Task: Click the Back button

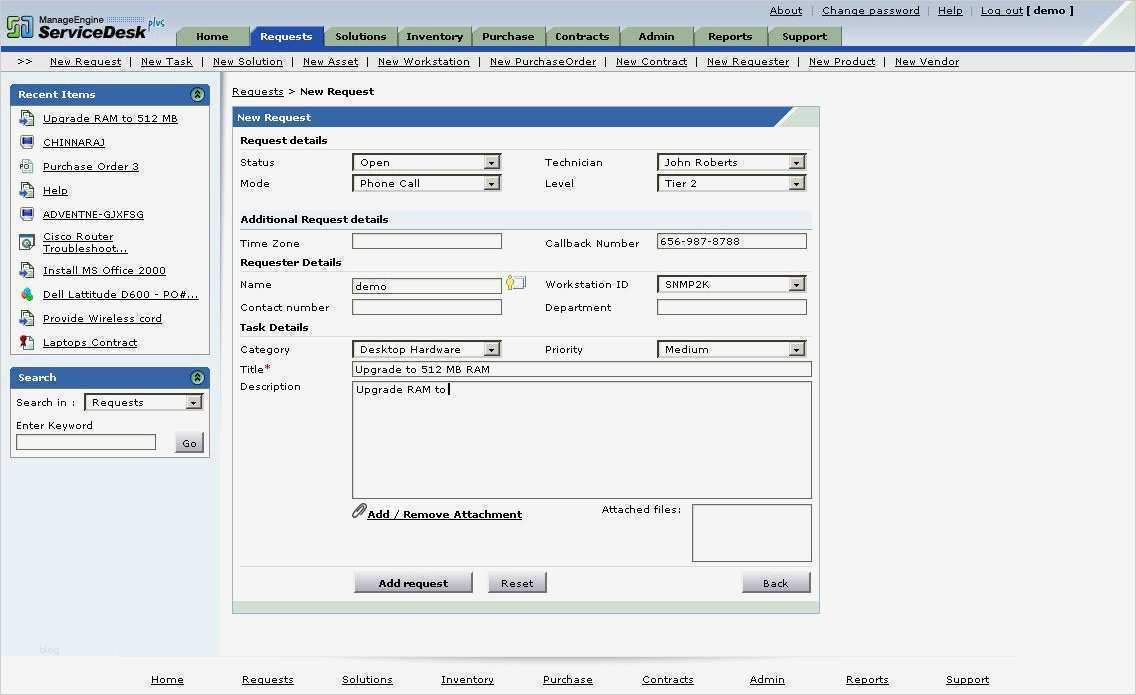Action: pos(776,583)
